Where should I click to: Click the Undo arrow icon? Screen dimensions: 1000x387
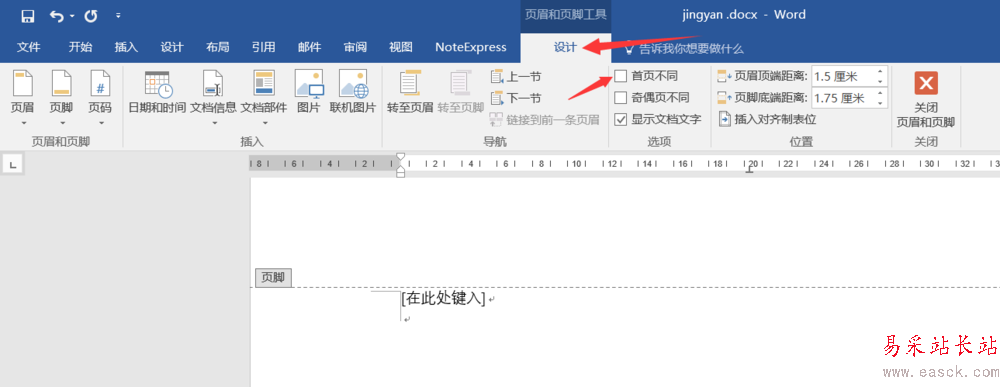pos(57,17)
